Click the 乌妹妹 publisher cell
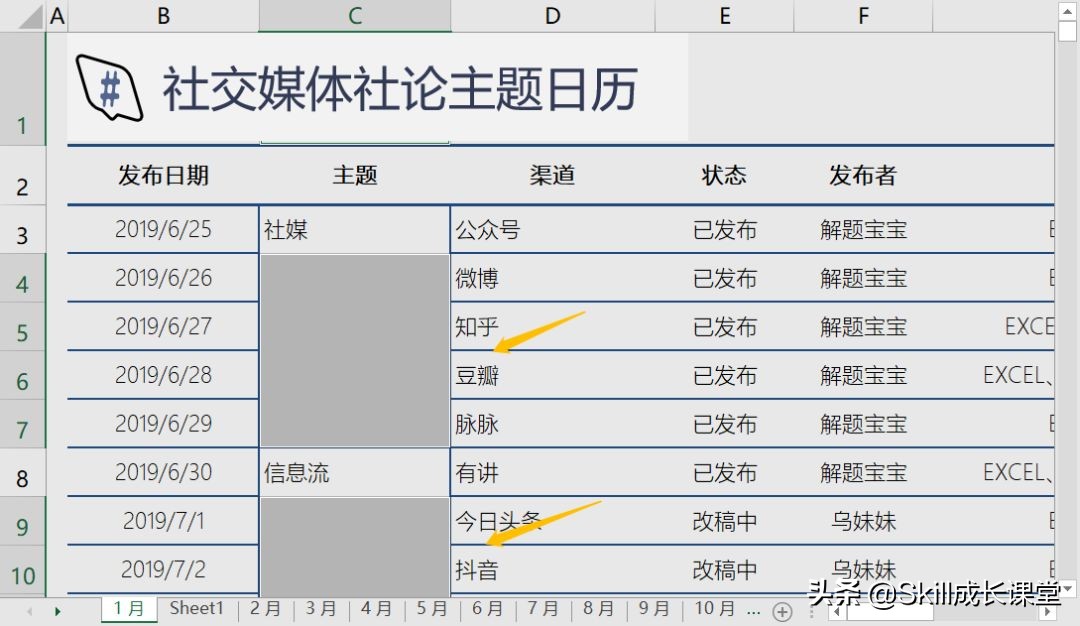 point(862,521)
